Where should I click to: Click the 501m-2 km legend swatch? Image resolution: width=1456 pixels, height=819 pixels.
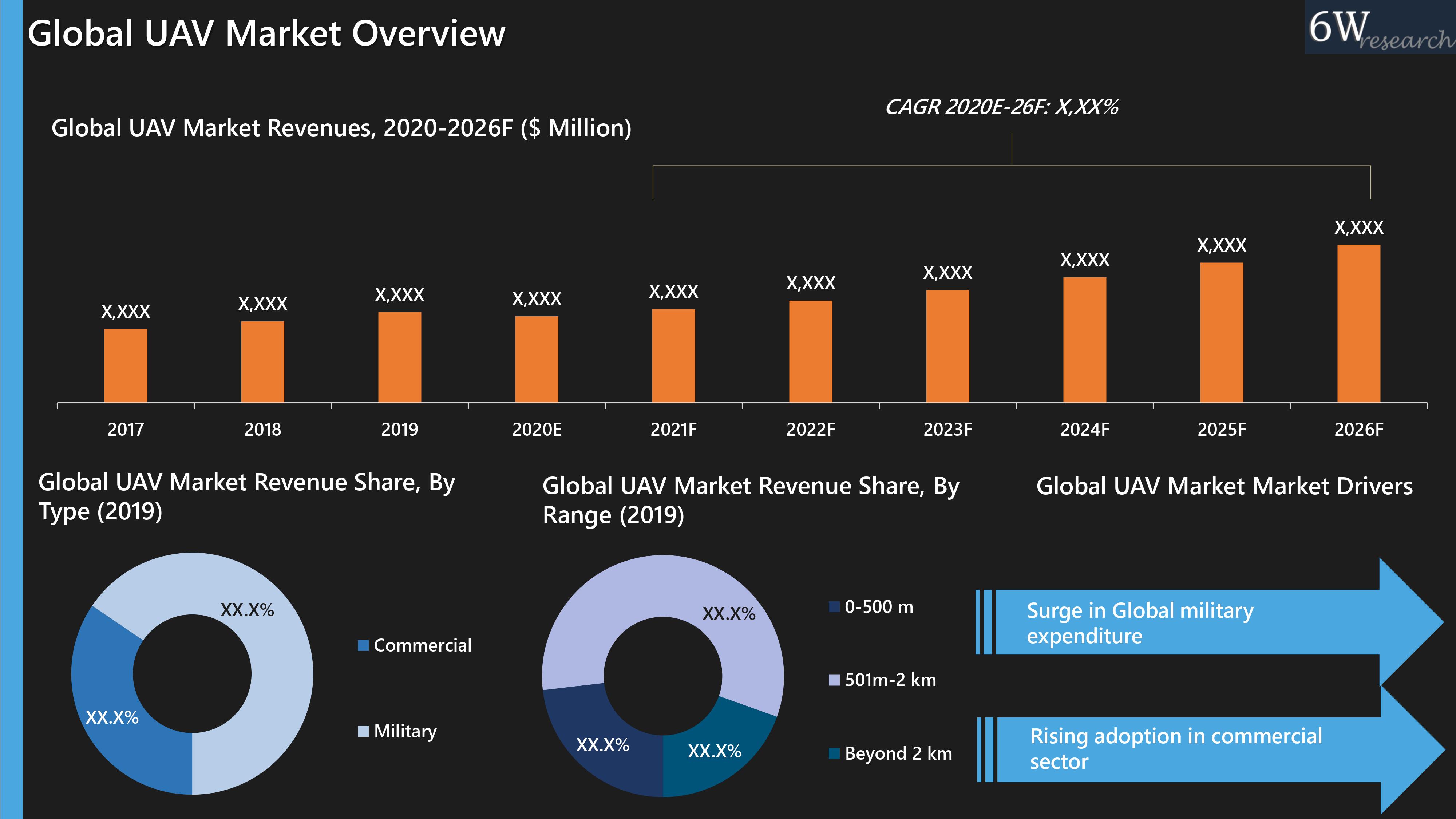pos(834,680)
